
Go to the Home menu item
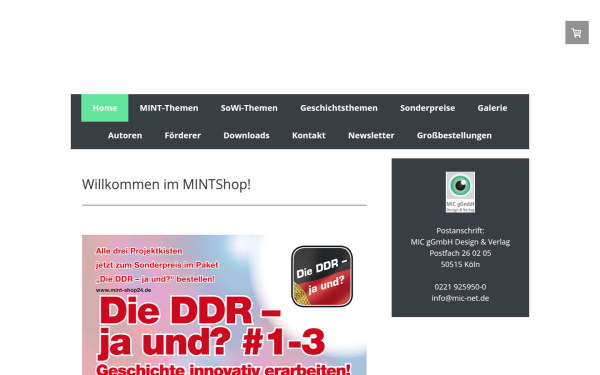104,108
